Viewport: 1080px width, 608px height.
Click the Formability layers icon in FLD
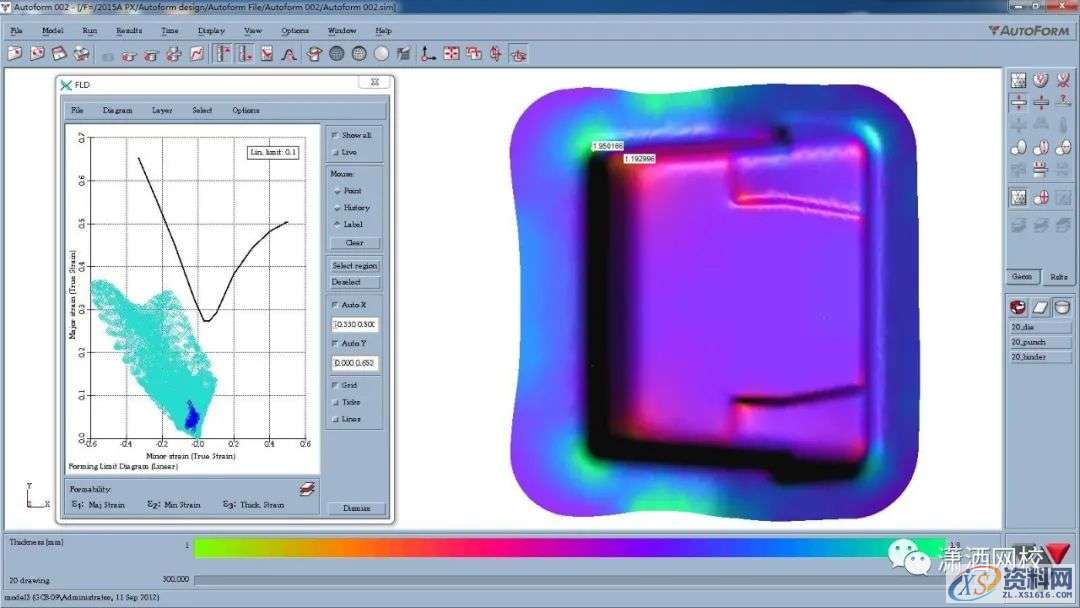point(307,488)
